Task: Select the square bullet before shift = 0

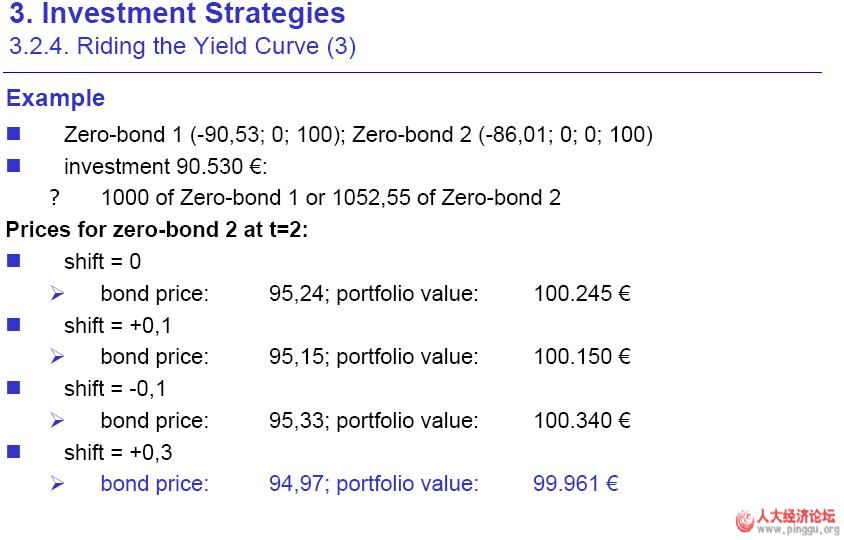Action: point(13,261)
